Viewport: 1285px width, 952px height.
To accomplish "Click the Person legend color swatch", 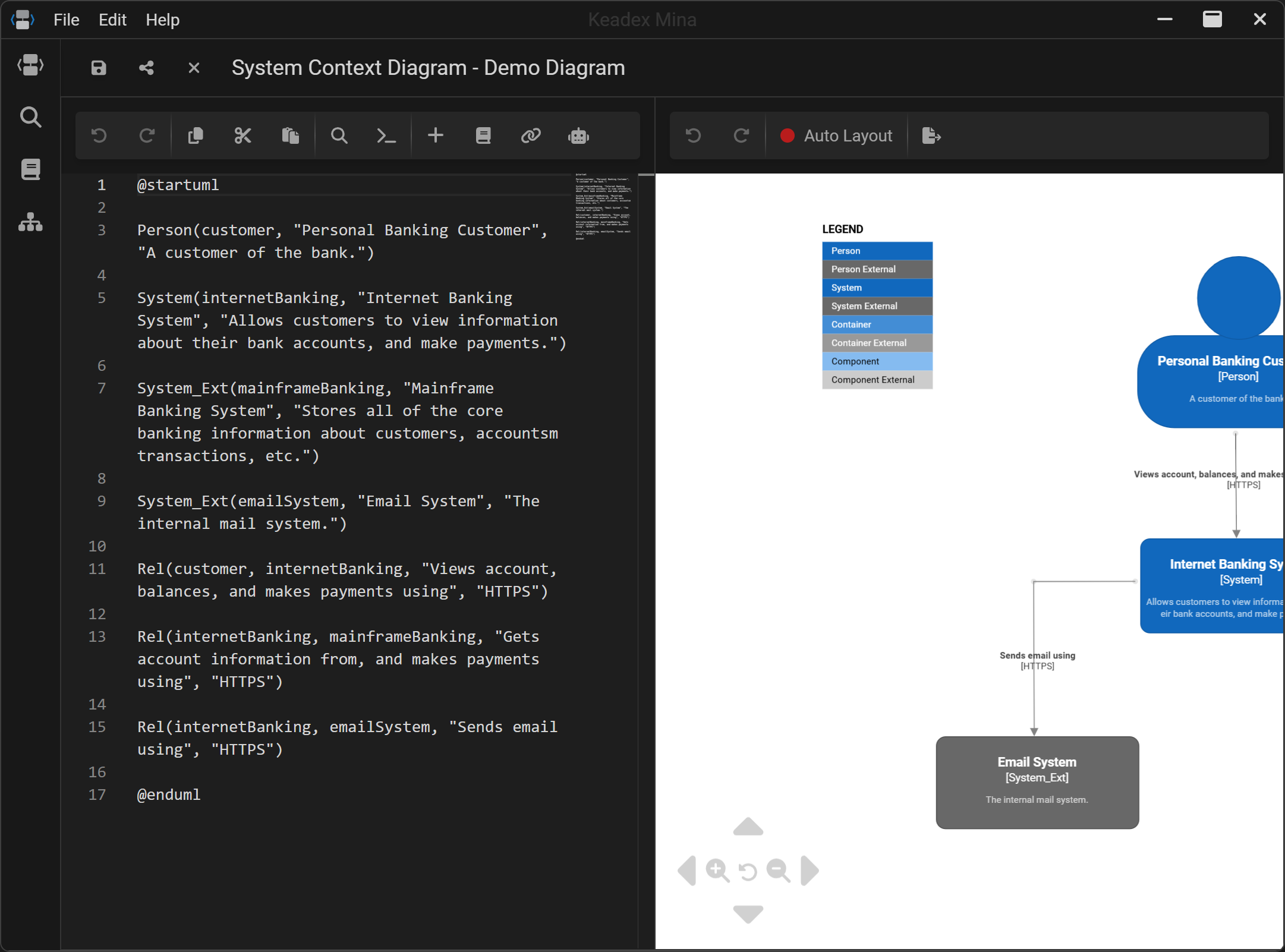I will point(877,251).
